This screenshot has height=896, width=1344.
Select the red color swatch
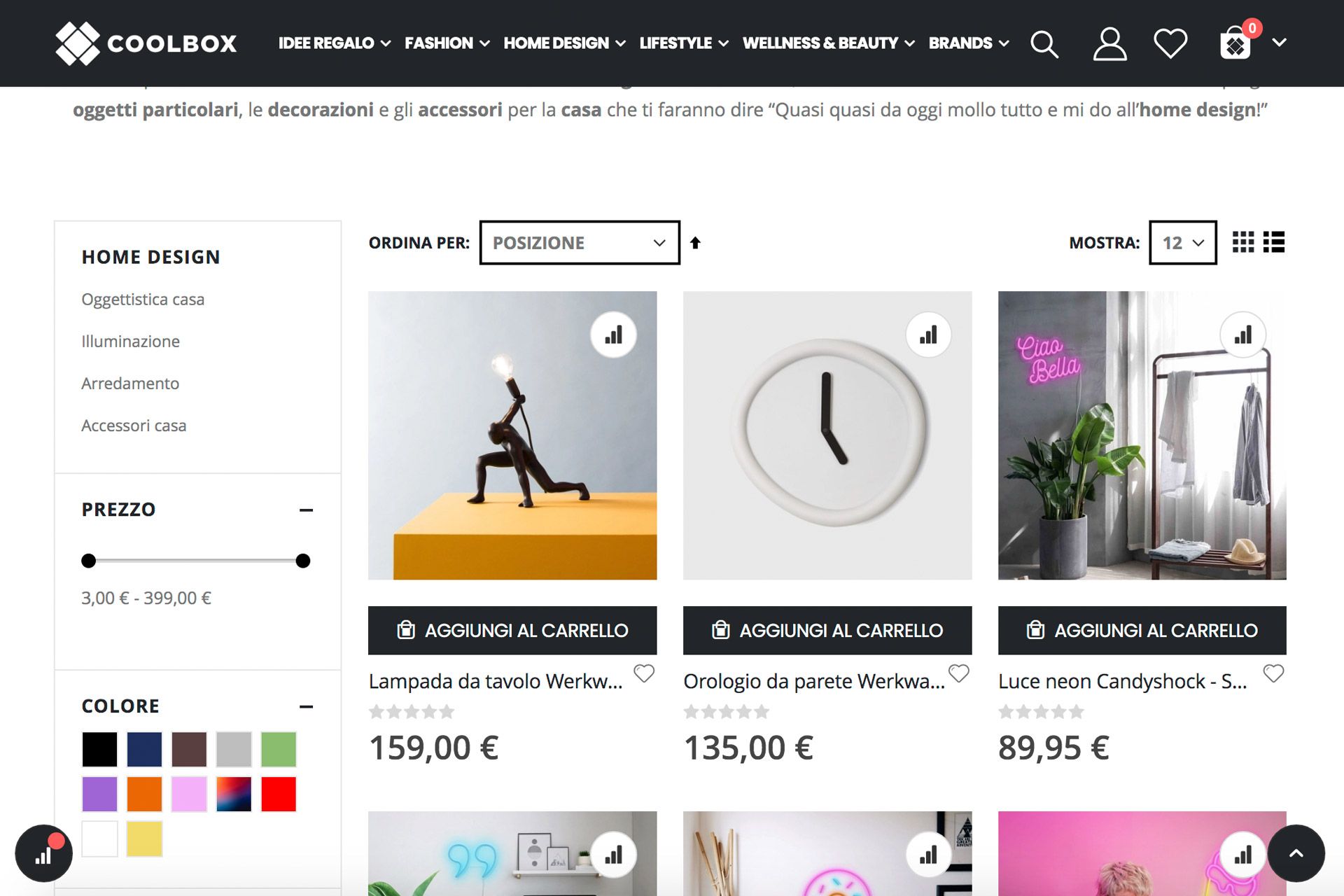tap(279, 794)
